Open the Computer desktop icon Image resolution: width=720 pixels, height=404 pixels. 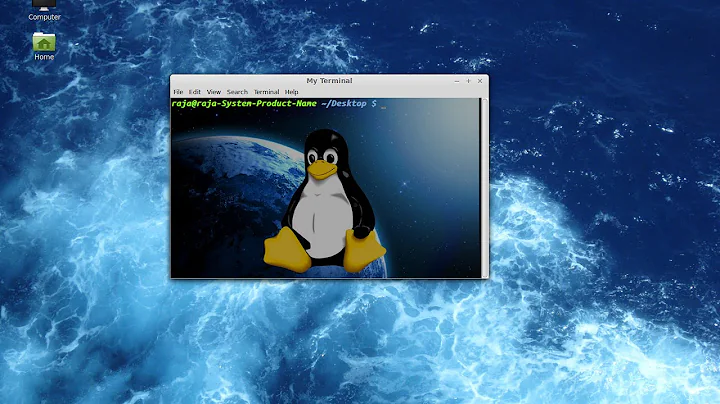[44, 5]
